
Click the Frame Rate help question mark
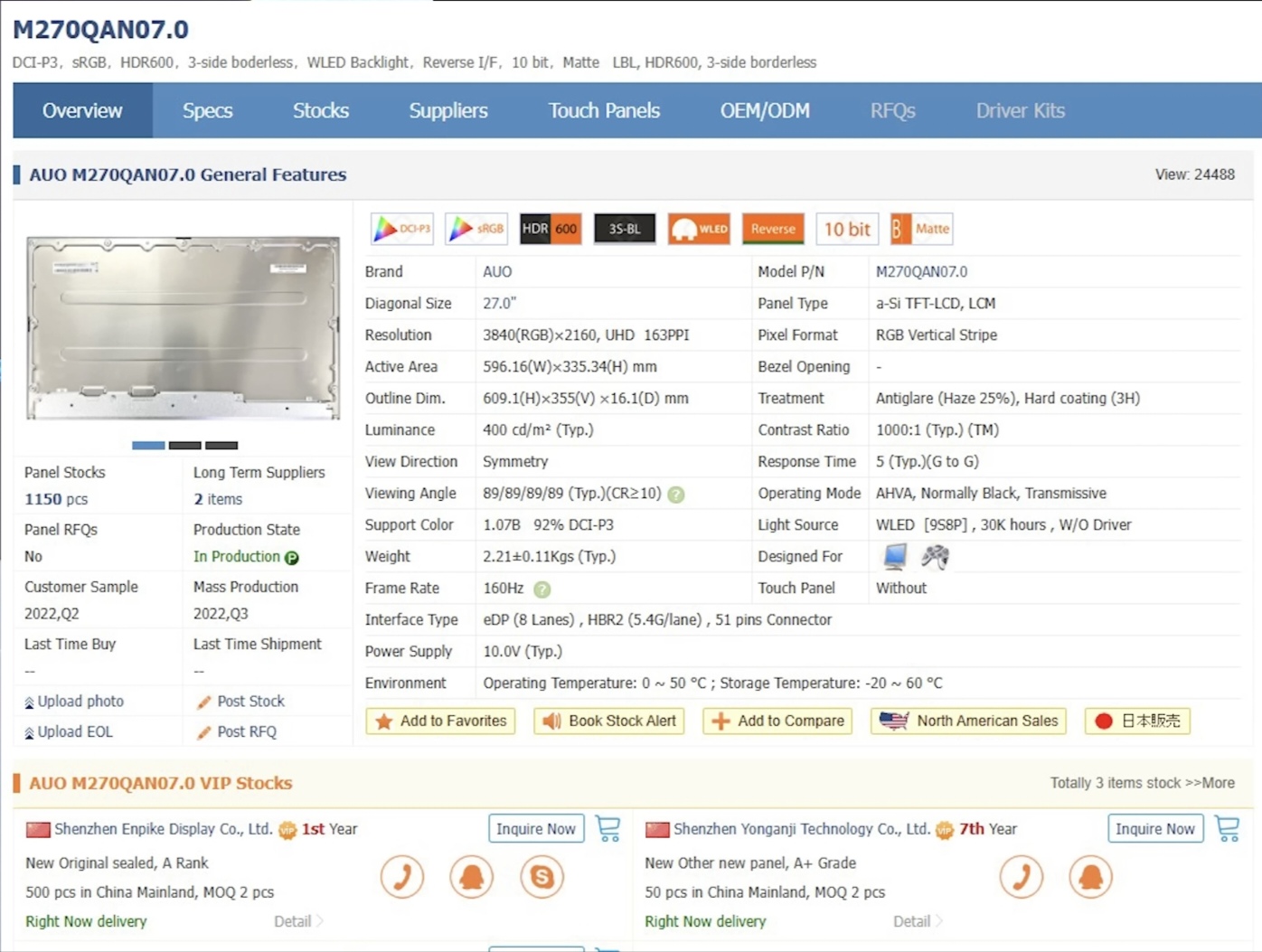(542, 589)
